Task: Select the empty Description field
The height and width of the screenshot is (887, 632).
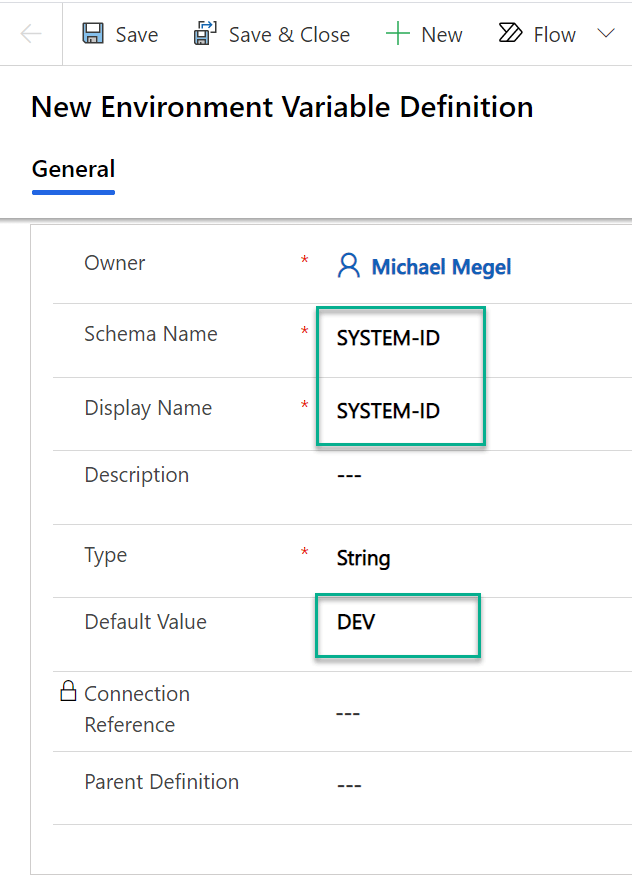Action: click(349, 475)
